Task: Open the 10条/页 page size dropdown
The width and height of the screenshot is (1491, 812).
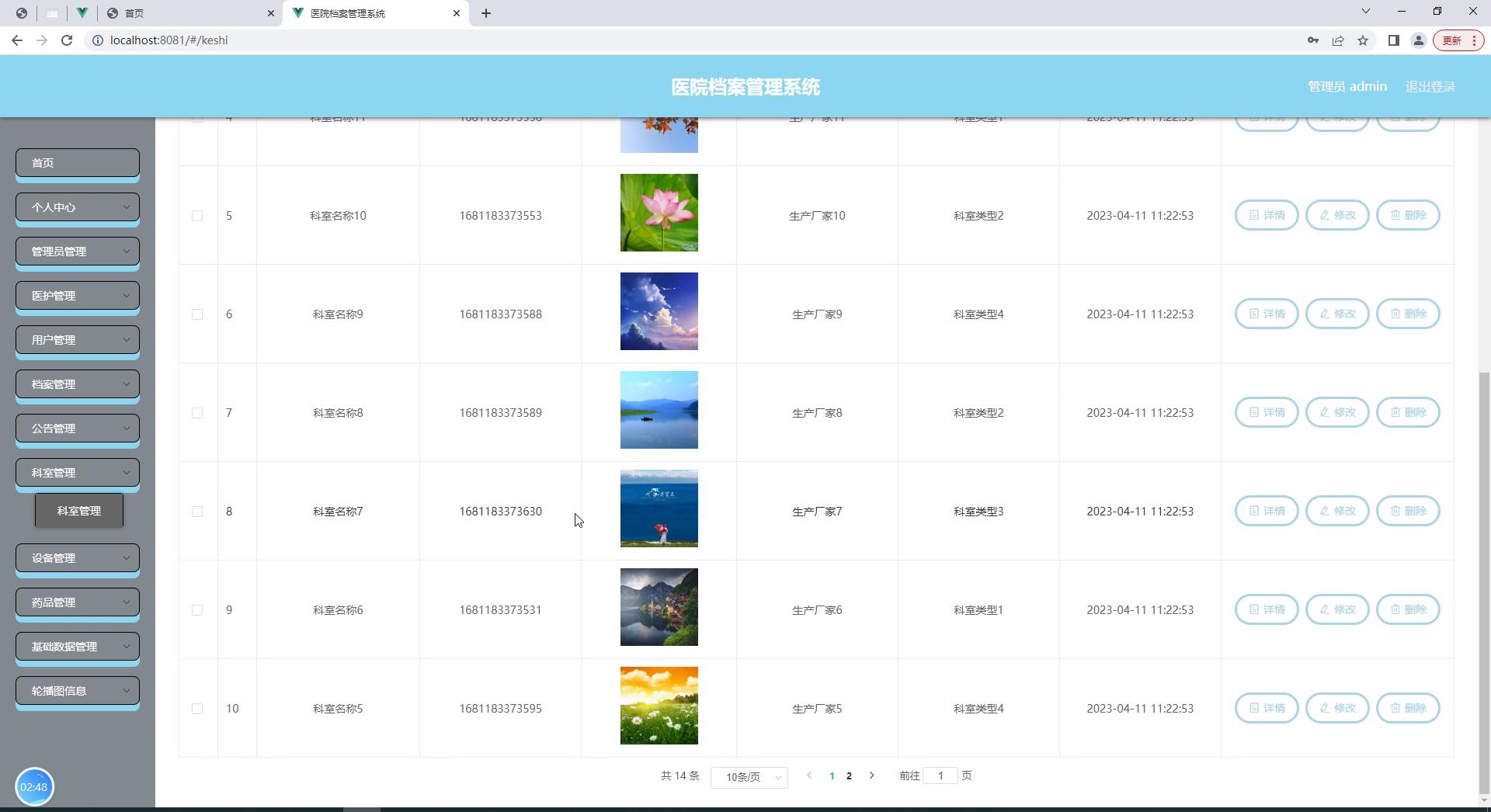Action: coord(749,777)
